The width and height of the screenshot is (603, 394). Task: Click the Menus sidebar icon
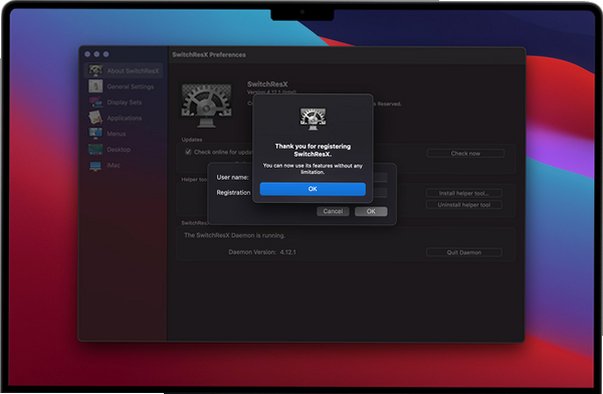coord(95,133)
